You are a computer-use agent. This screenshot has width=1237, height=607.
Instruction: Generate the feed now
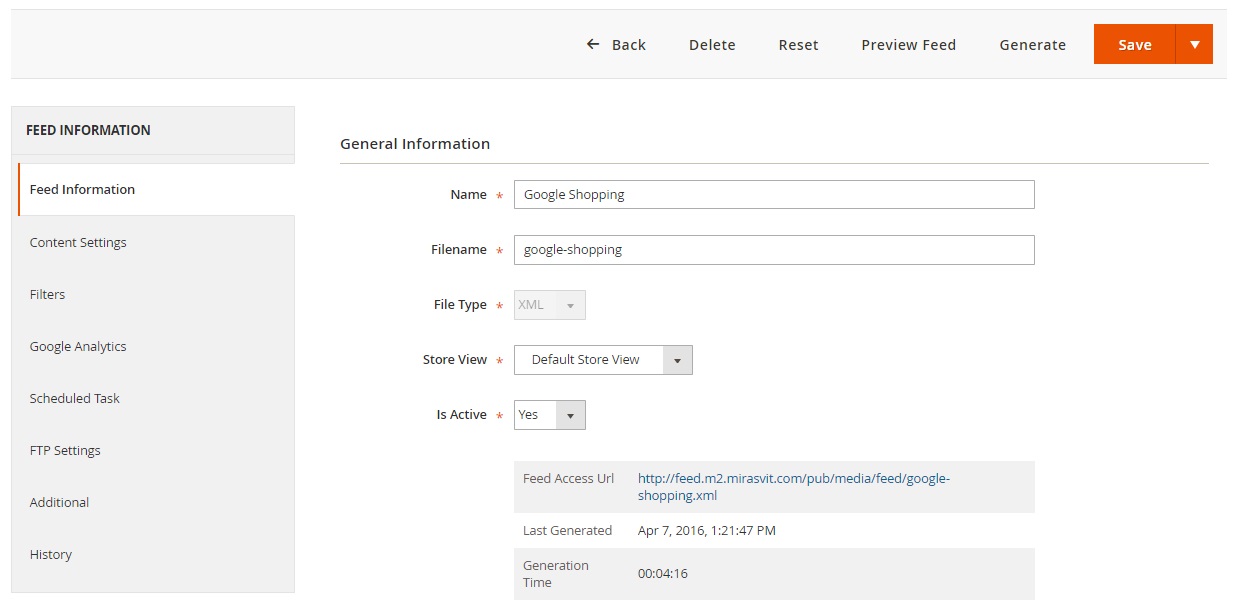click(1033, 45)
